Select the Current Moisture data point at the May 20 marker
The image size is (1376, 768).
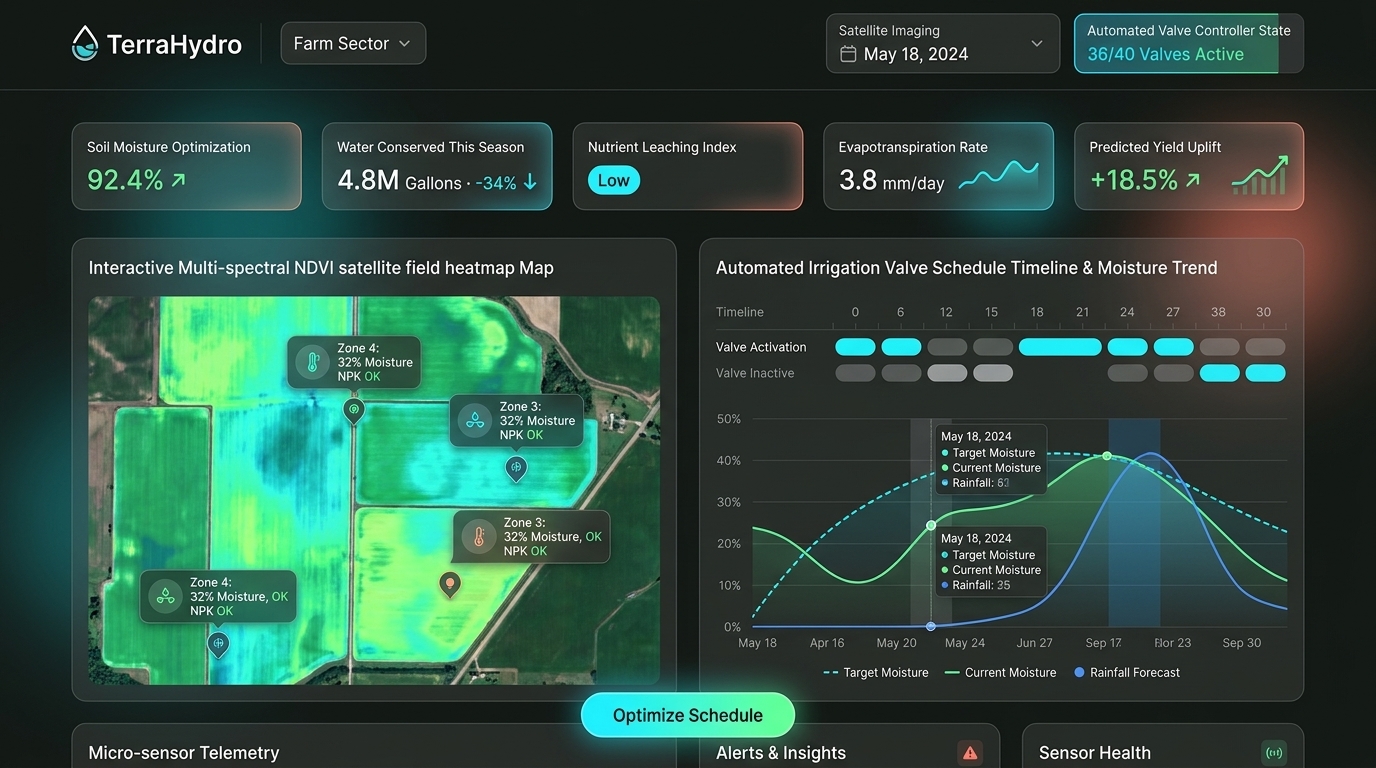[931, 525]
